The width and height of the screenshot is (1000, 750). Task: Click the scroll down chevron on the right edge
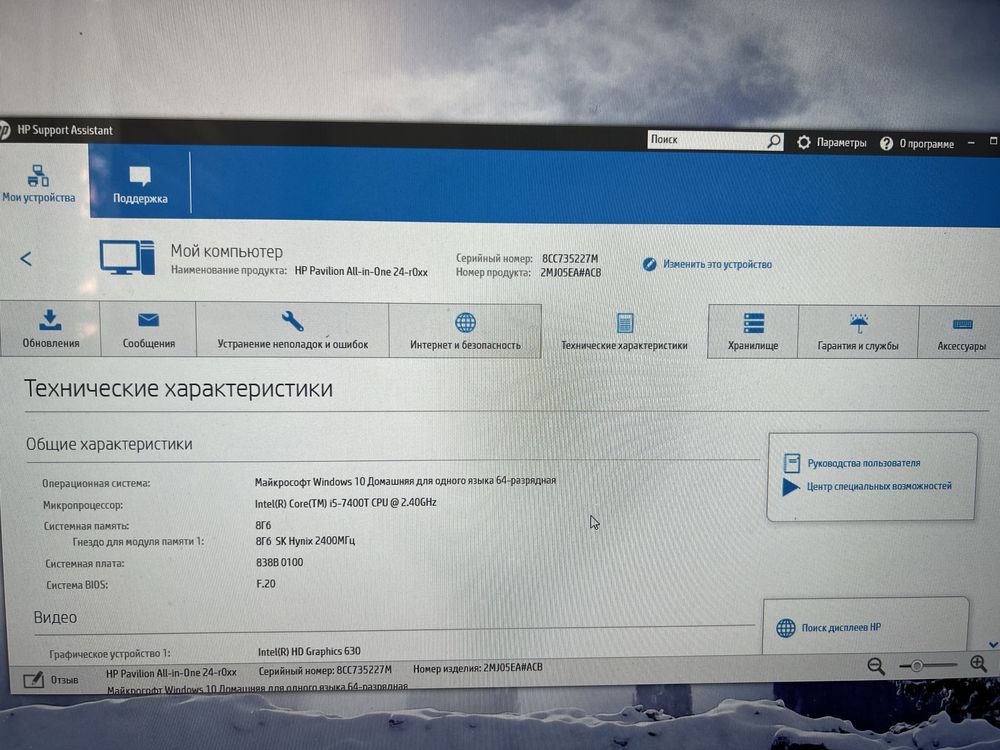click(x=993, y=645)
